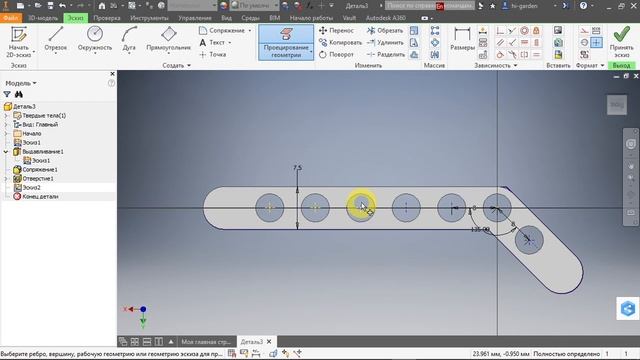Switch to the Инструменты ribbon tab
The width and height of the screenshot is (640, 360).
[149, 18]
